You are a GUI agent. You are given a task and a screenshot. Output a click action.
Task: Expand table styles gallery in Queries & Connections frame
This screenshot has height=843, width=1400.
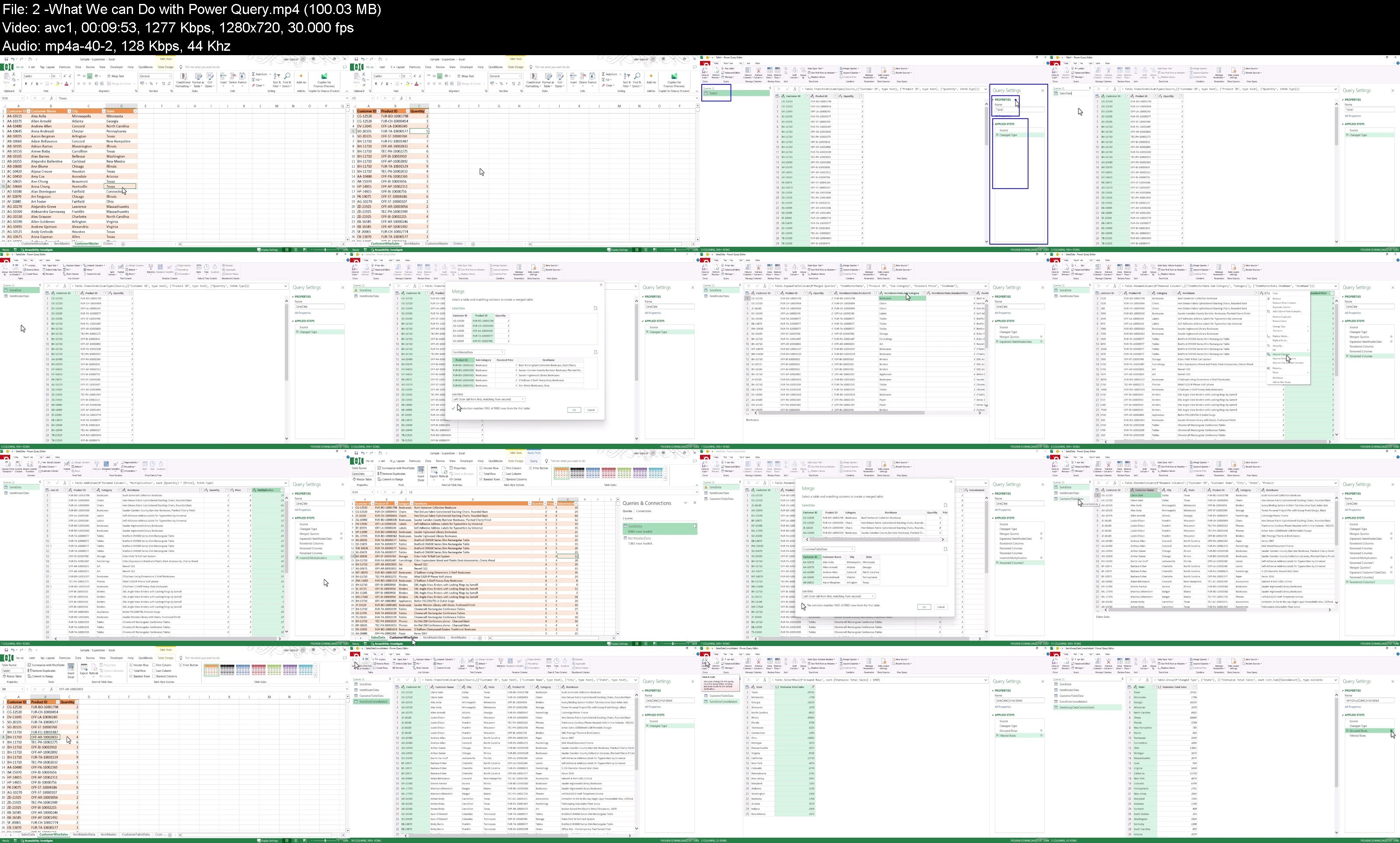pyautogui.click(x=665, y=478)
